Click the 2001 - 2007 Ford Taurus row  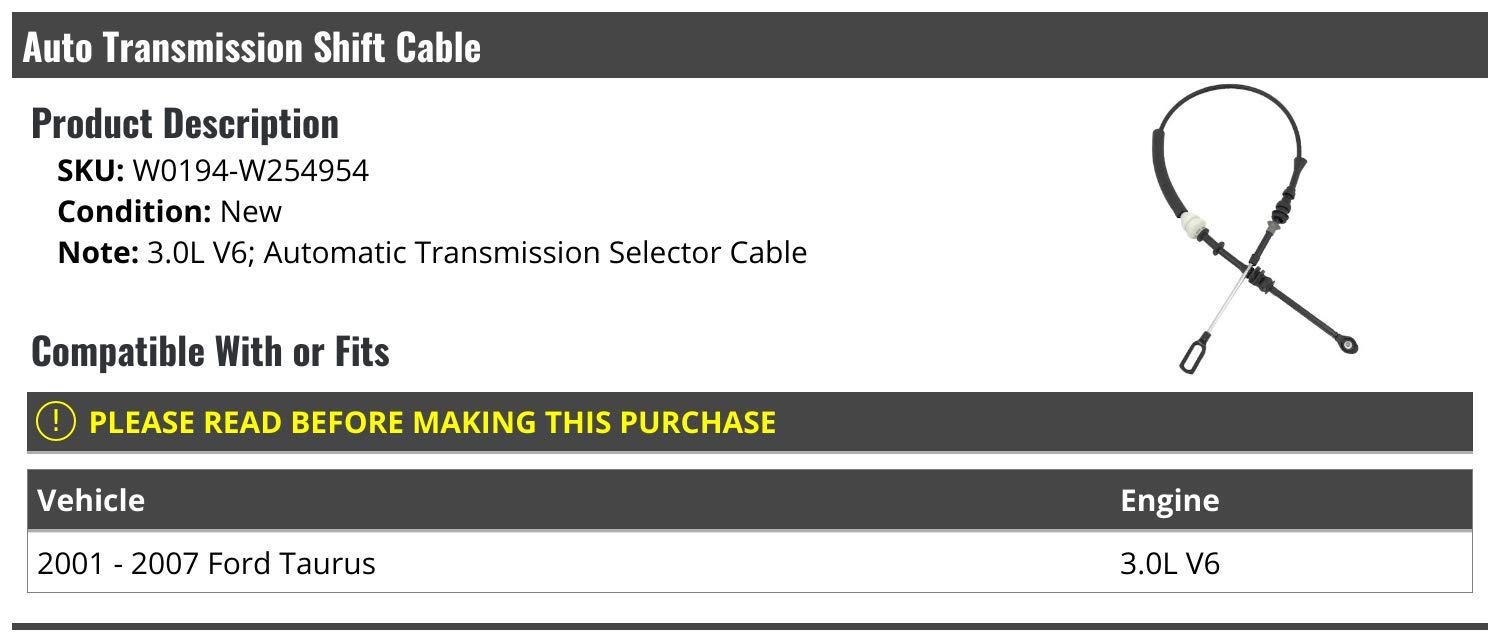pos(206,564)
